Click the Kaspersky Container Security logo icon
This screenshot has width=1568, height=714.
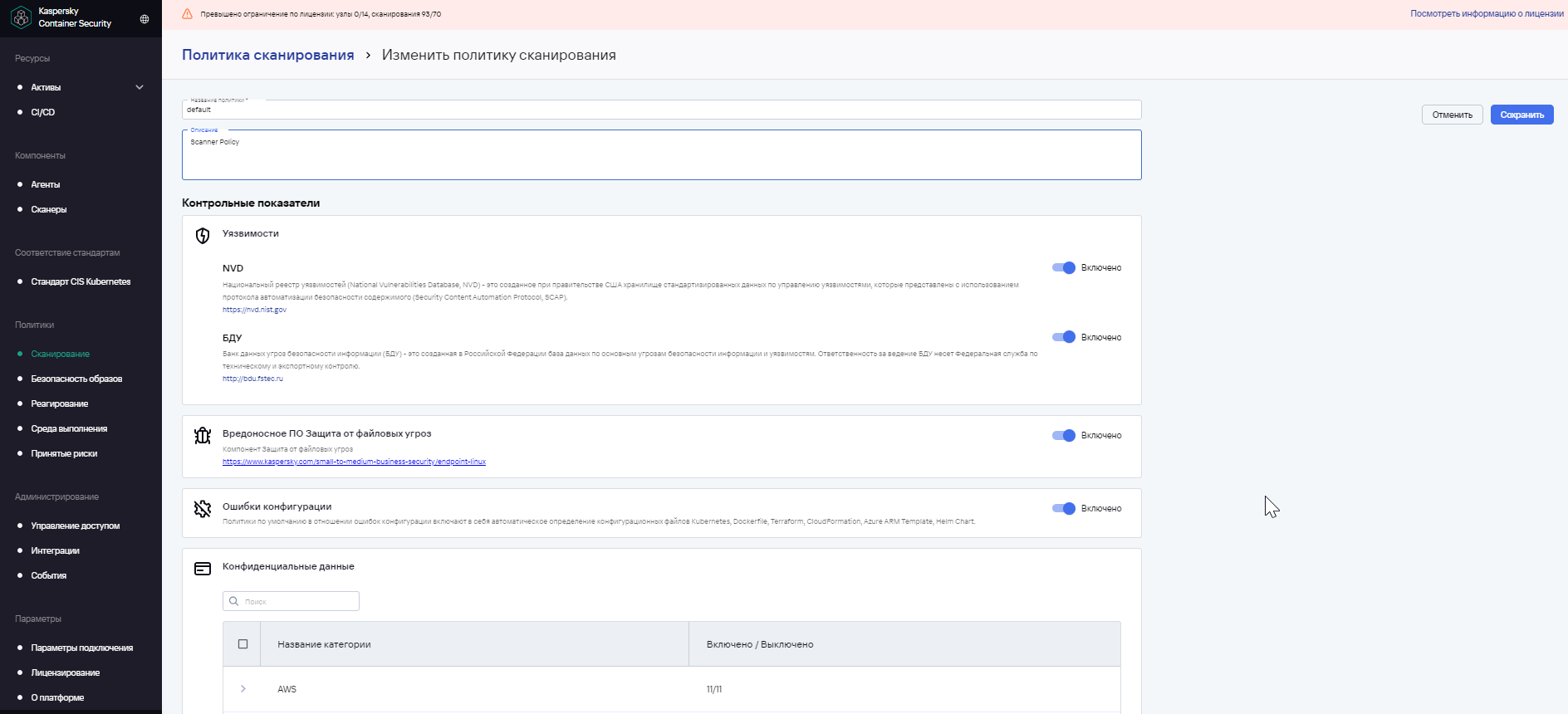pyautogui.click(x=21, y=17)
